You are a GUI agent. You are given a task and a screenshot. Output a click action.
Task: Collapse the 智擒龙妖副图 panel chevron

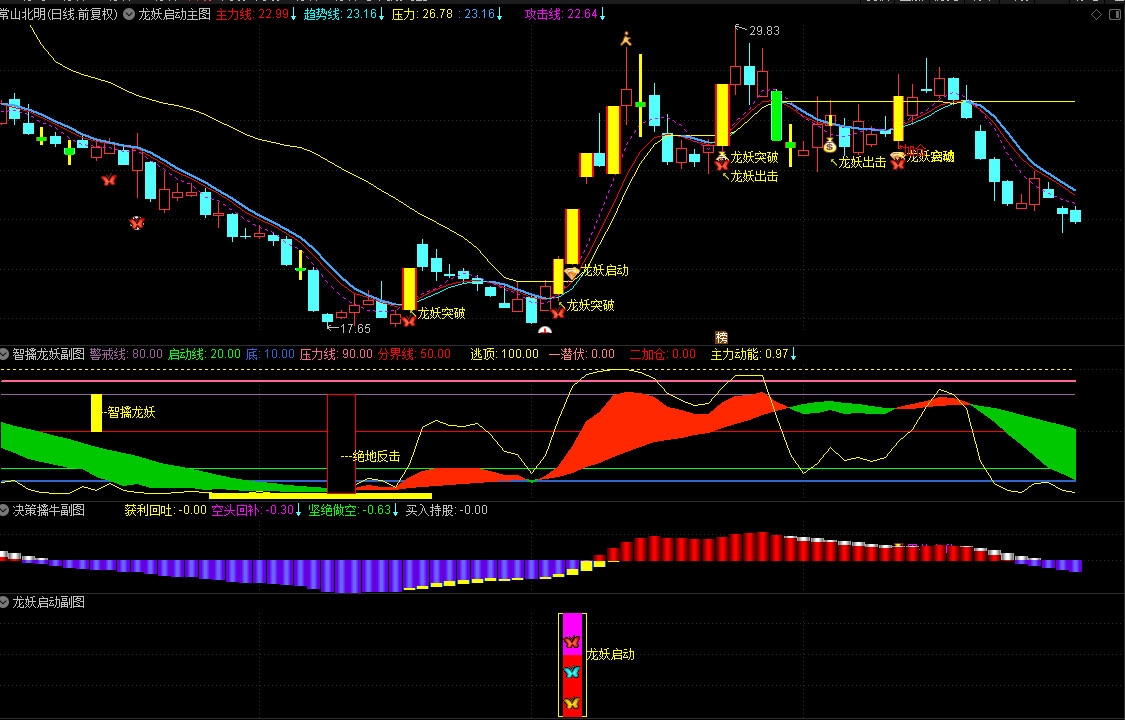pos(4,354)
